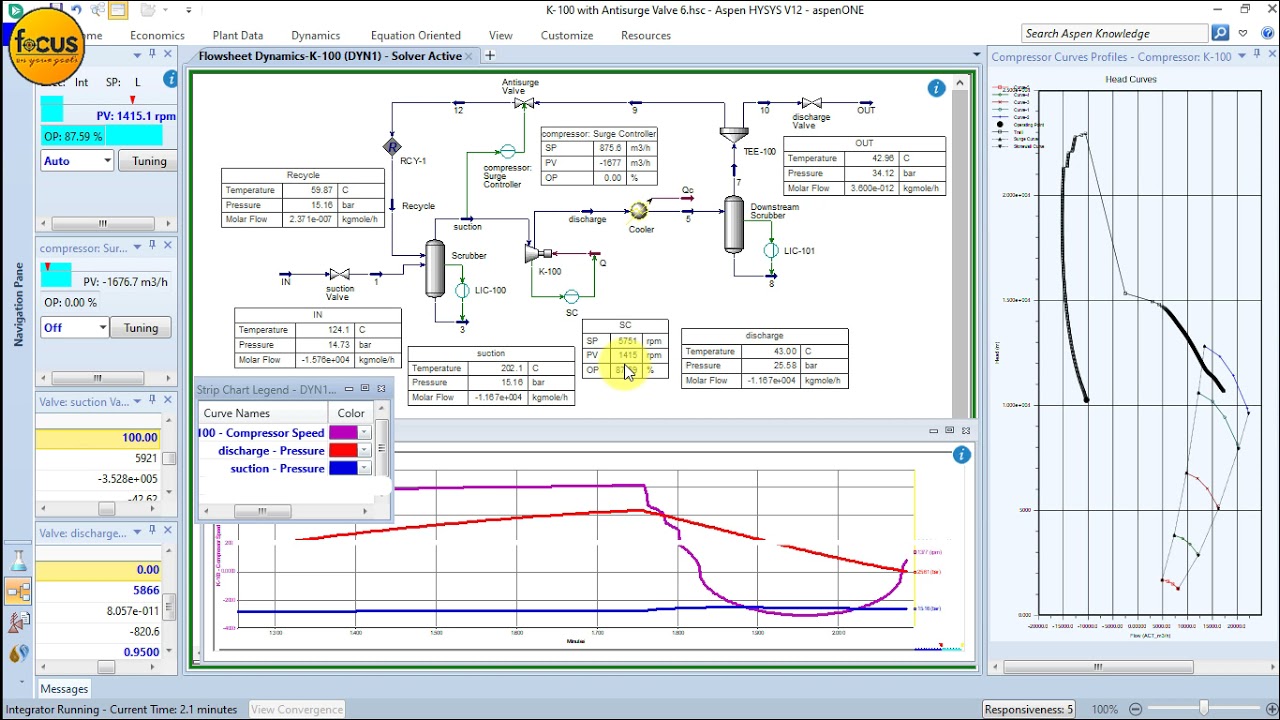Viewport: 1280px width, 720px height.
Task: Open discharge Pressure curve color dropdown
Action: [x=364, y=451]
